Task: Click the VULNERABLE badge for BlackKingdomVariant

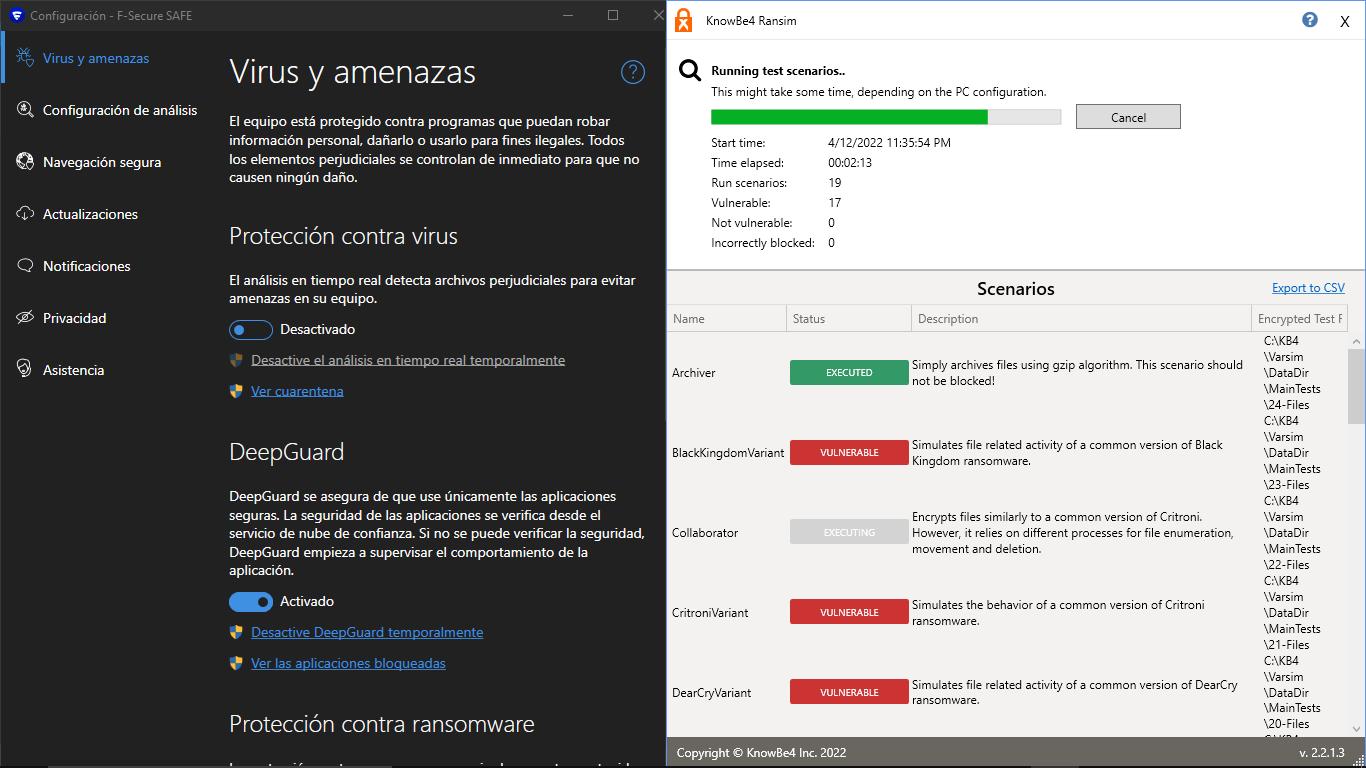Action: 849,453
